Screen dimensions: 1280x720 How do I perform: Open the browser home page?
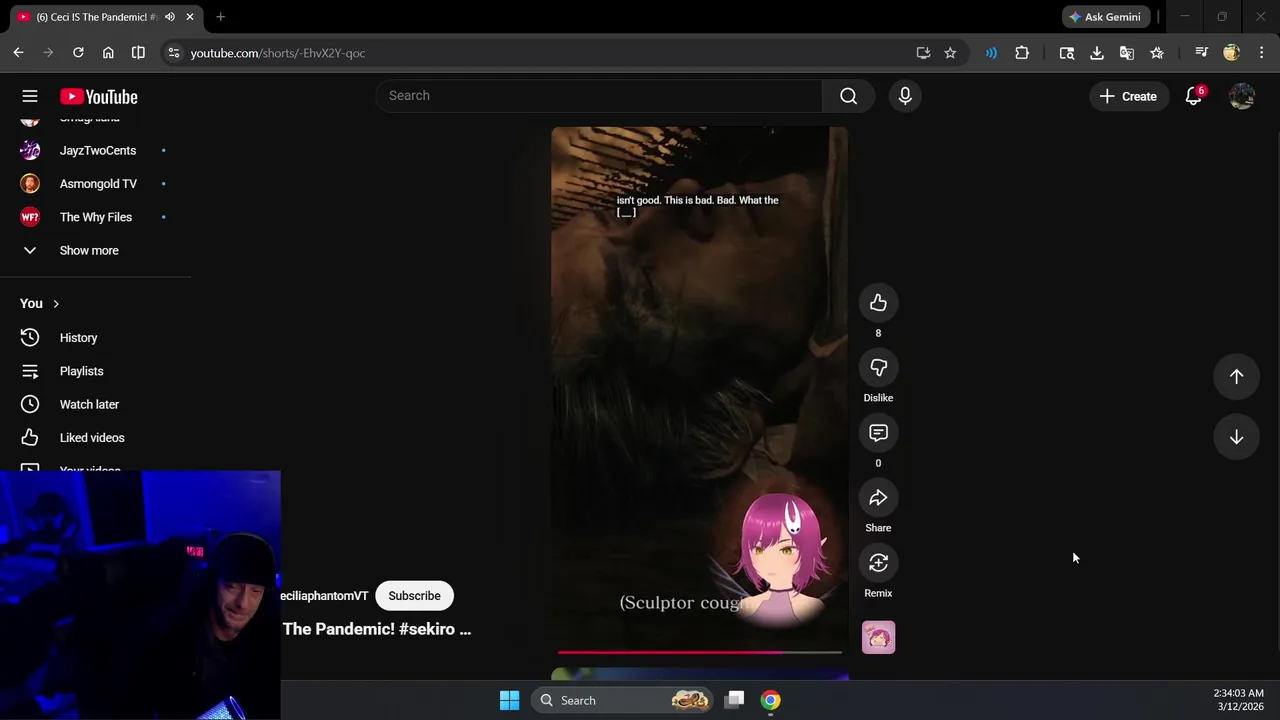(108, 53)
